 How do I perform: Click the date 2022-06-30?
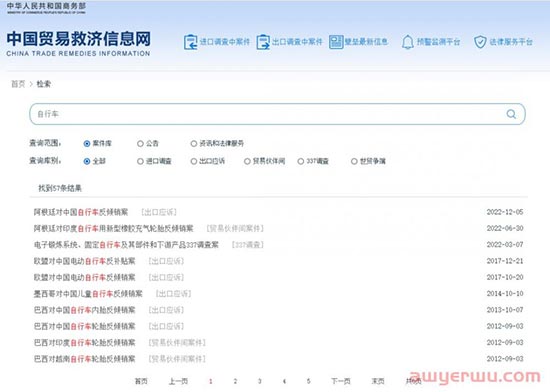tap(505, 229)
